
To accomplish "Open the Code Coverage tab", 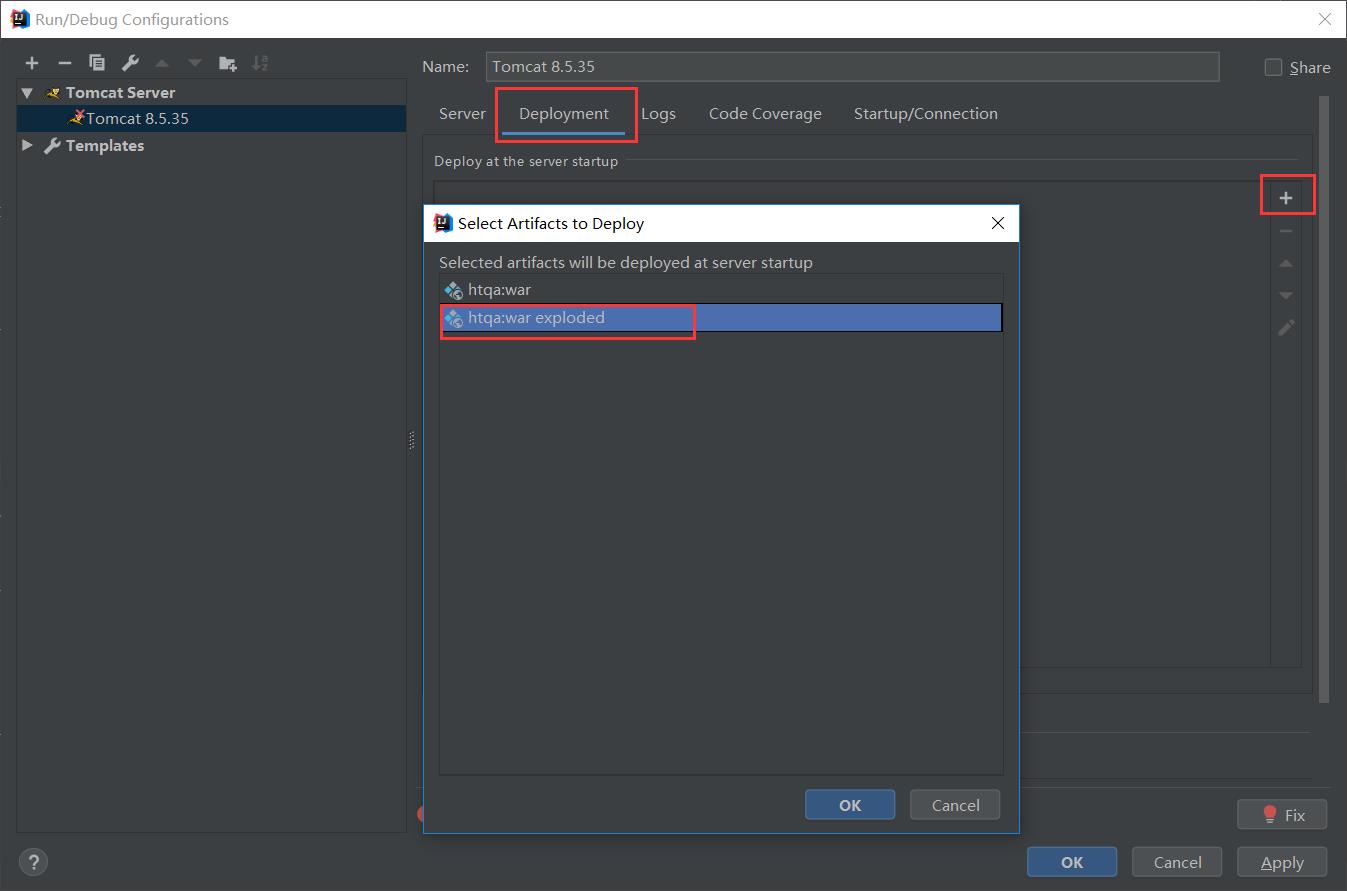I will 765,113.
